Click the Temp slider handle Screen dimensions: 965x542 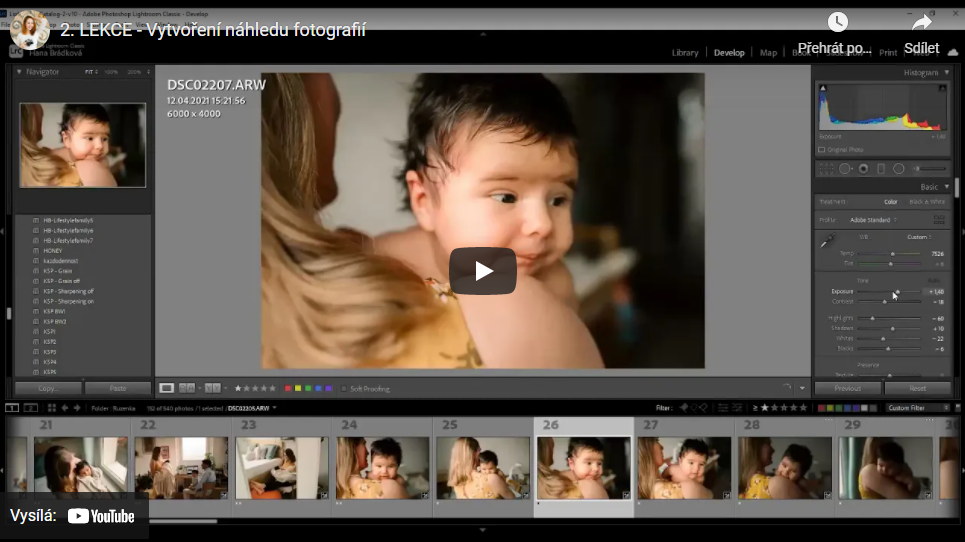(x=893, y=253)
